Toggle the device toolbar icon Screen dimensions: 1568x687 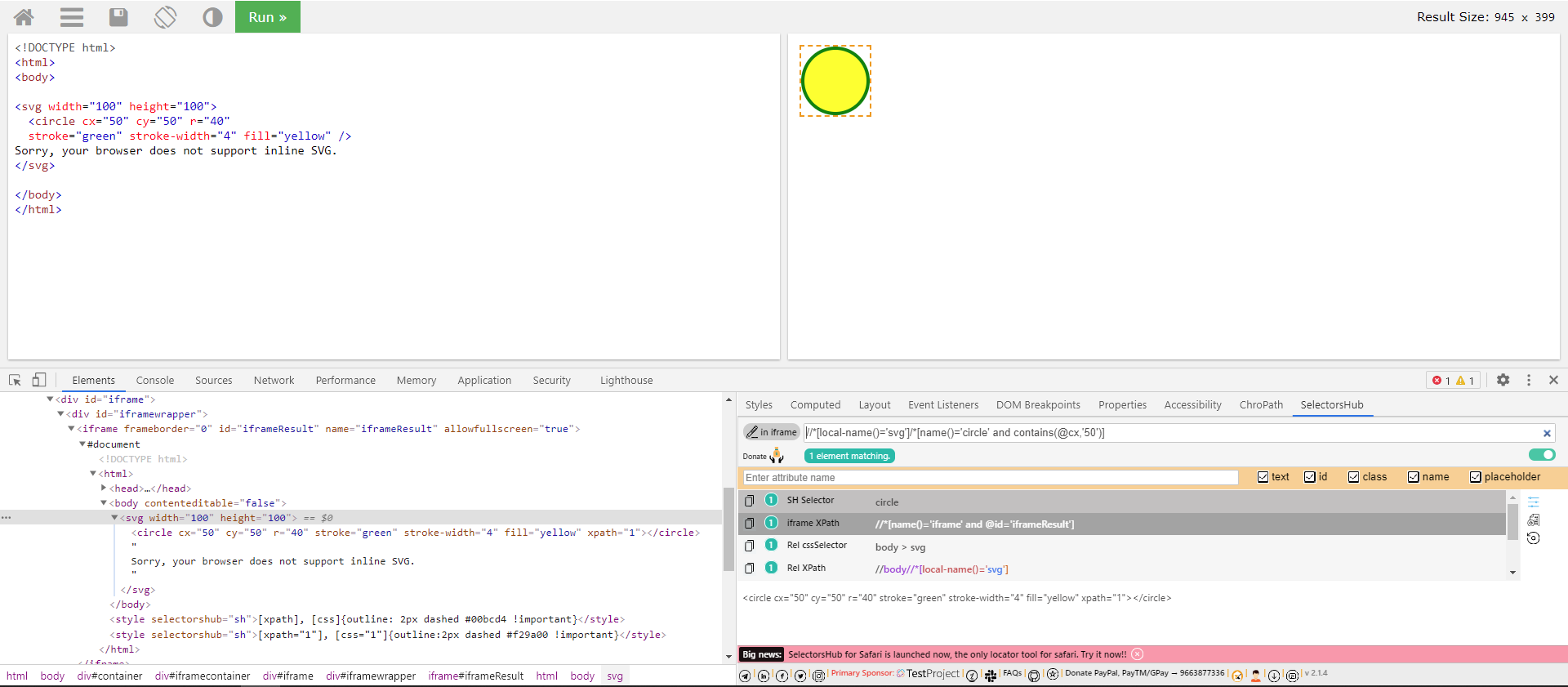tap(38, 380)
